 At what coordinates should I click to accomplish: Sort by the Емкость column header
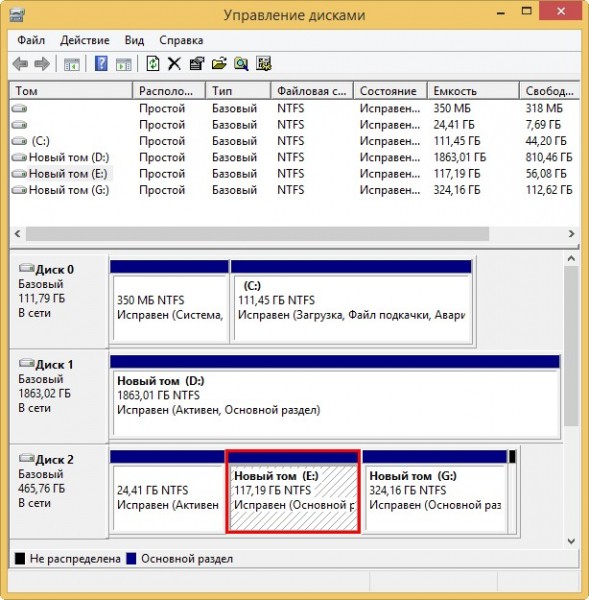coord(473,91)
